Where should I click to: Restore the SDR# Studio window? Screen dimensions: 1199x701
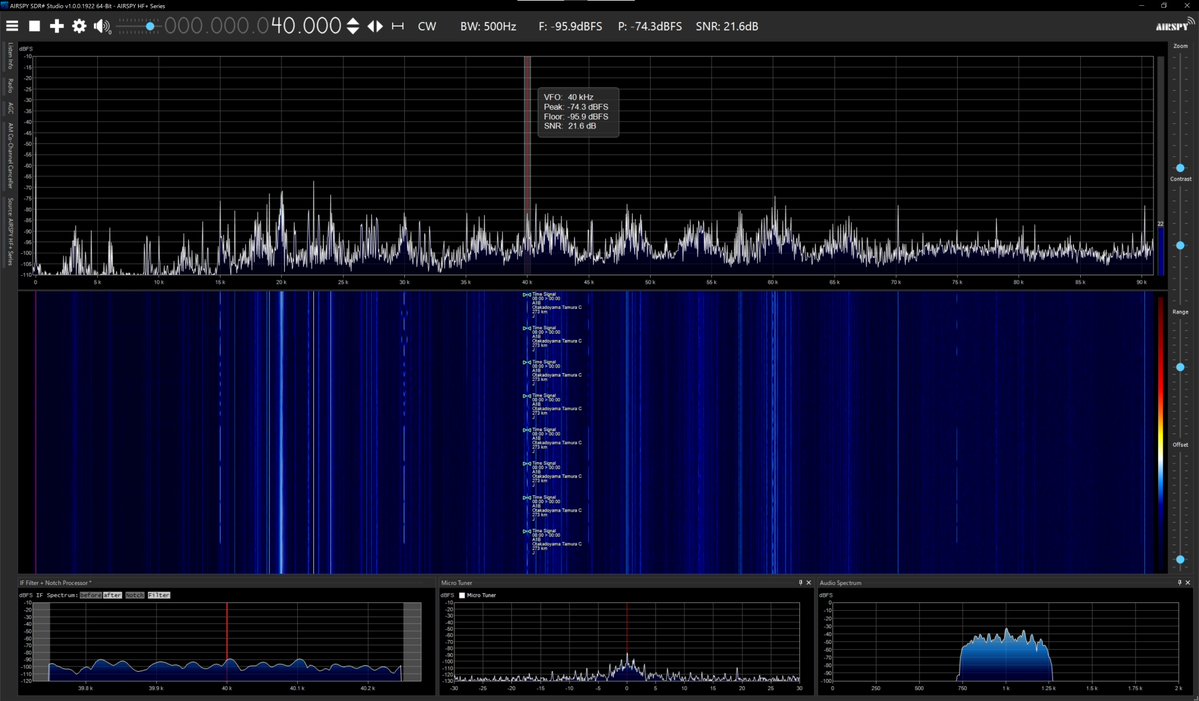[1164, 5]
